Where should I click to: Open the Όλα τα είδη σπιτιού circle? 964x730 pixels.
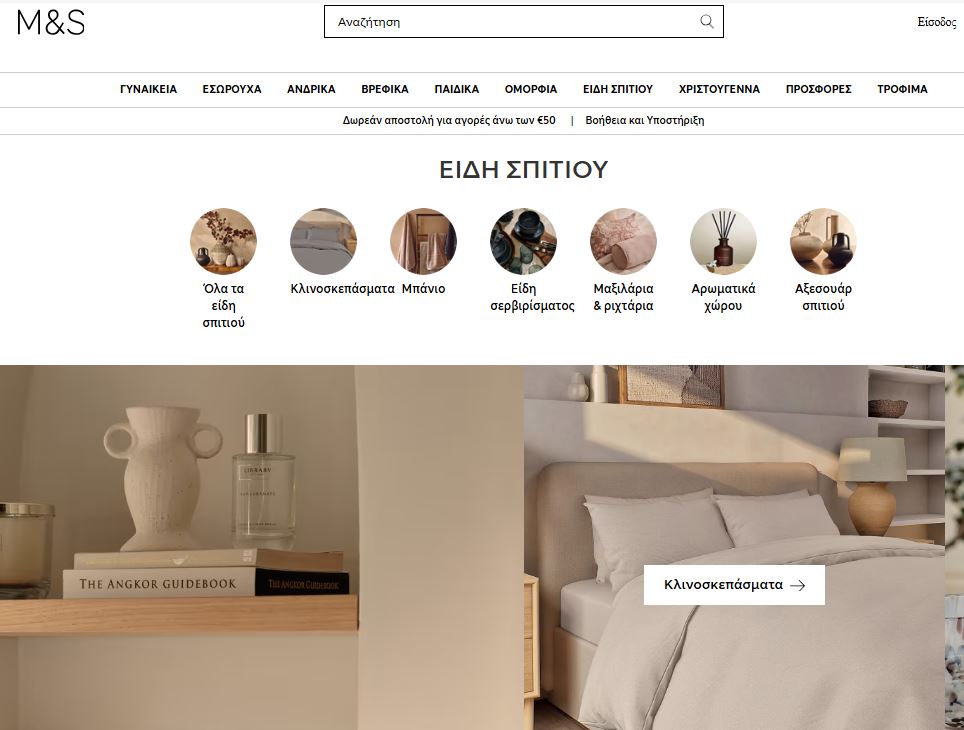tap(223, 241)
